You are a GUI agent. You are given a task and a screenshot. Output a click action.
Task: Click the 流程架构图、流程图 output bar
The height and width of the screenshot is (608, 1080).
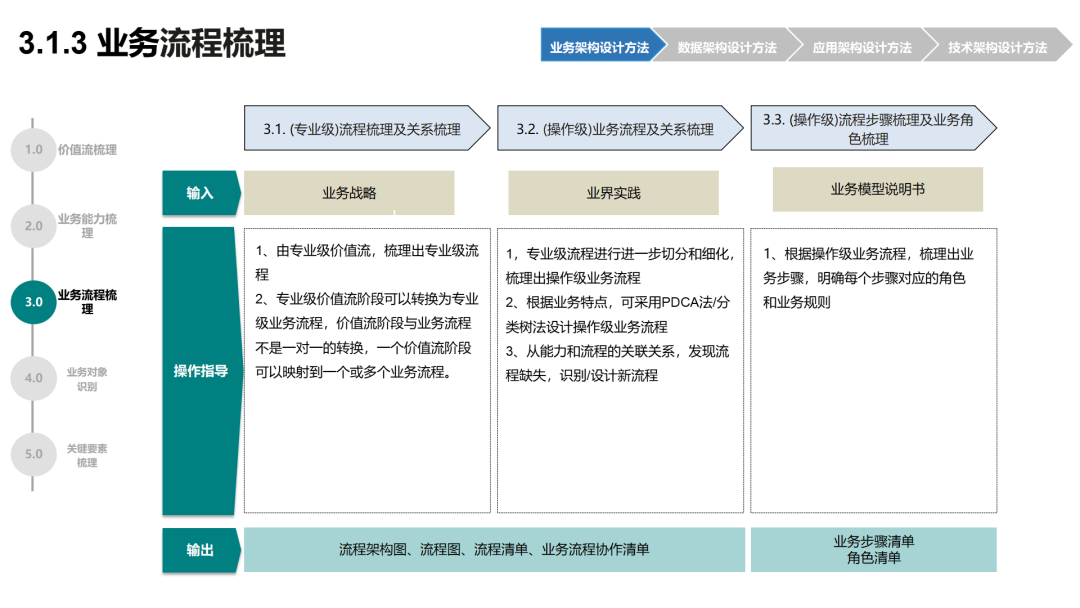(495, 549)
